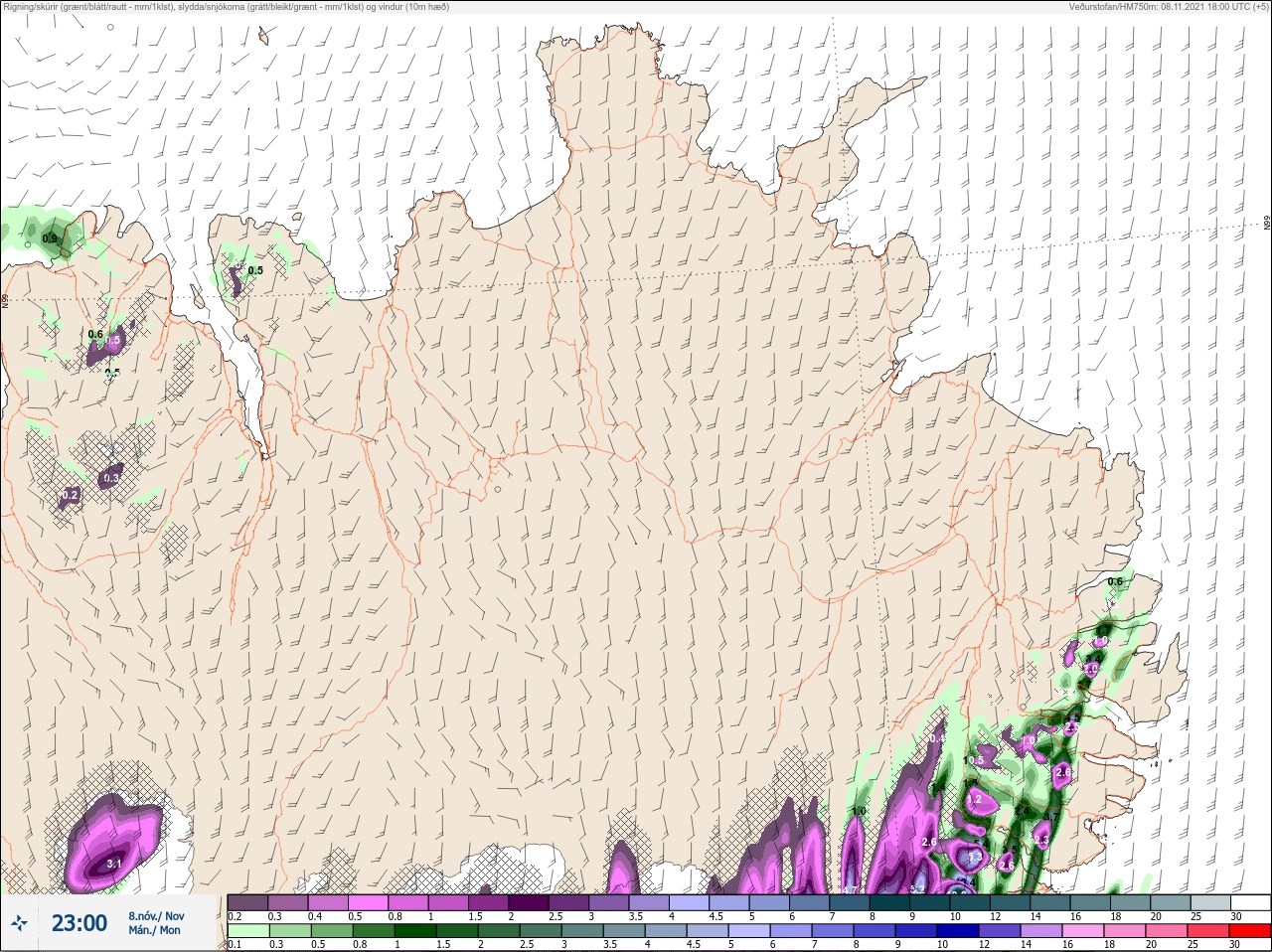Click the dark purple swatch labelled 2 in the upper legend

528,902
